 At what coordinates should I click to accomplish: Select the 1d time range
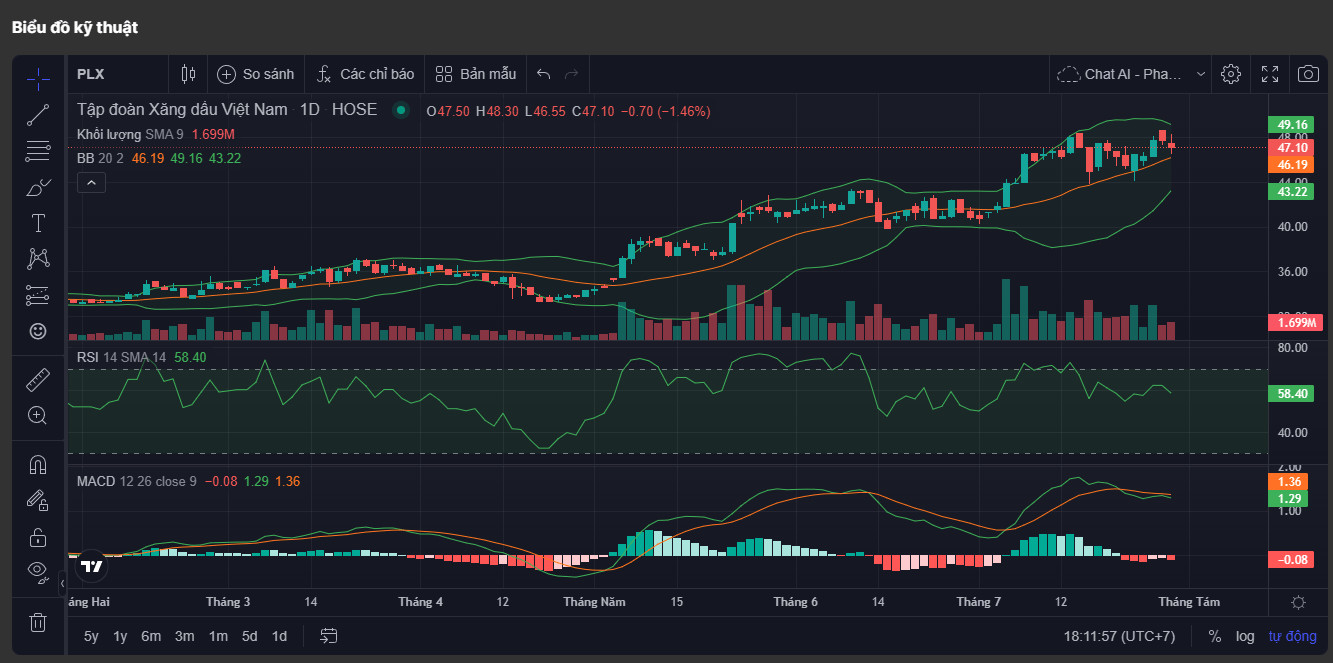coord(280,636)
